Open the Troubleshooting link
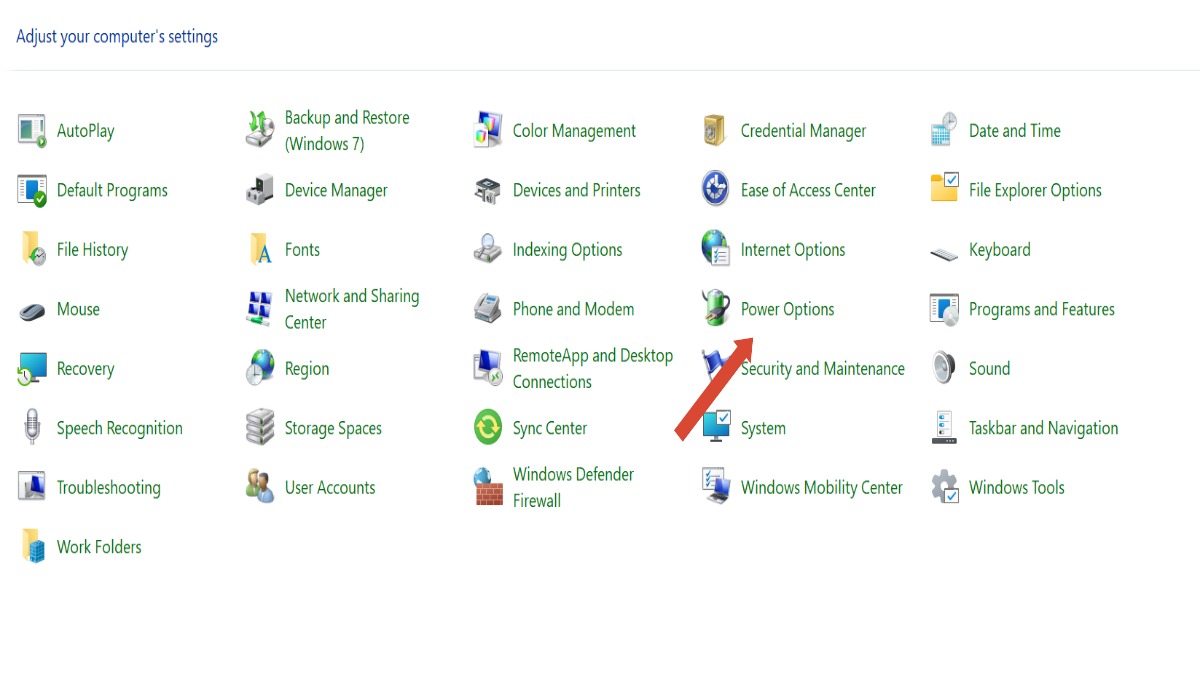 tap(109, 487)
